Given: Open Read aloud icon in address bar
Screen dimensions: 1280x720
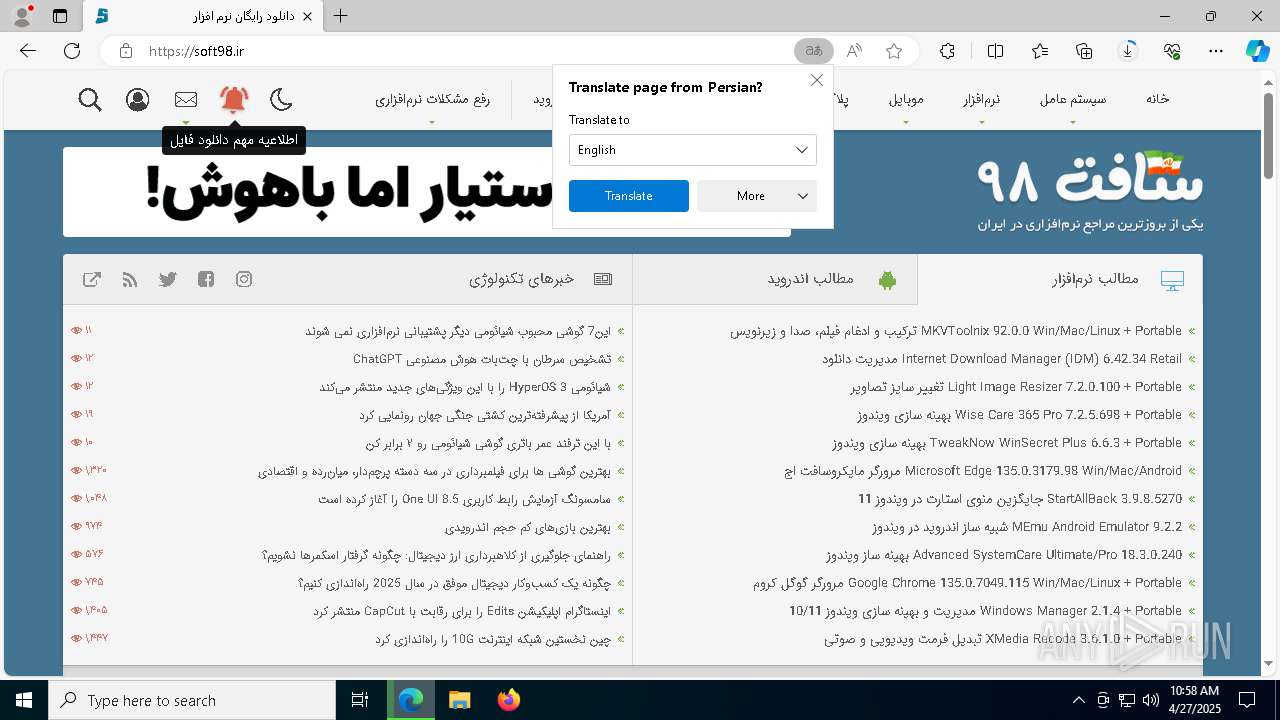Looking at the screenshot, I should pos(854,51).
